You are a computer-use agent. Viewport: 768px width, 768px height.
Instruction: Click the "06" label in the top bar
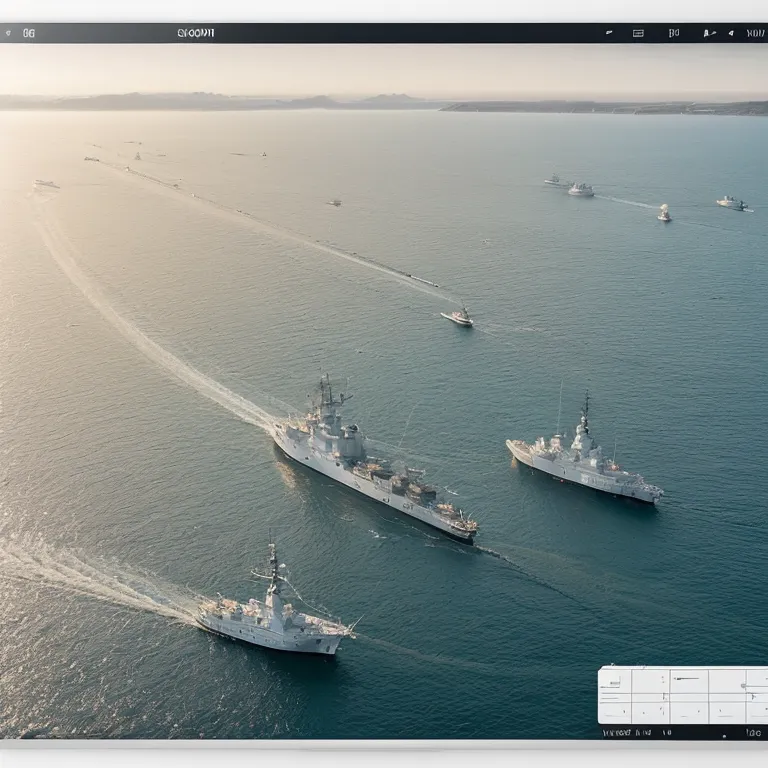(x=28, y=33)
